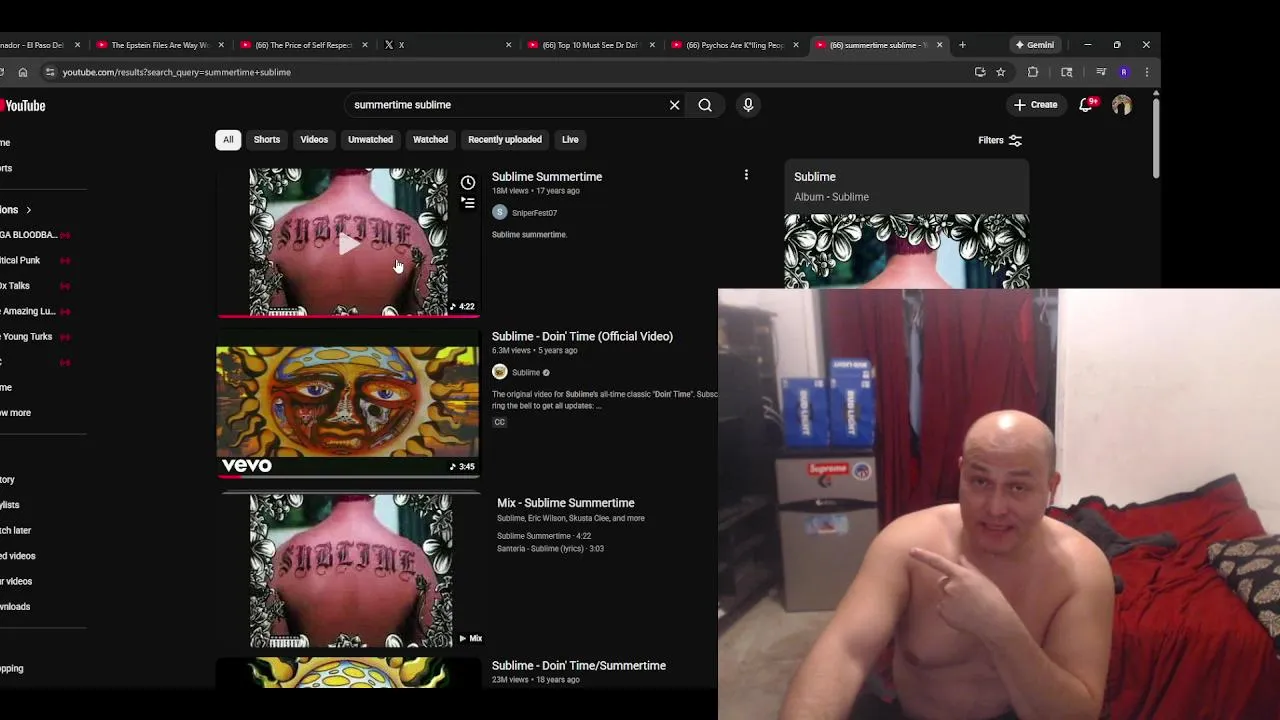Open YouTube notifications bell
Image resolution: width=1280 pixels, height=720 pixels.
coord(1086,104)
